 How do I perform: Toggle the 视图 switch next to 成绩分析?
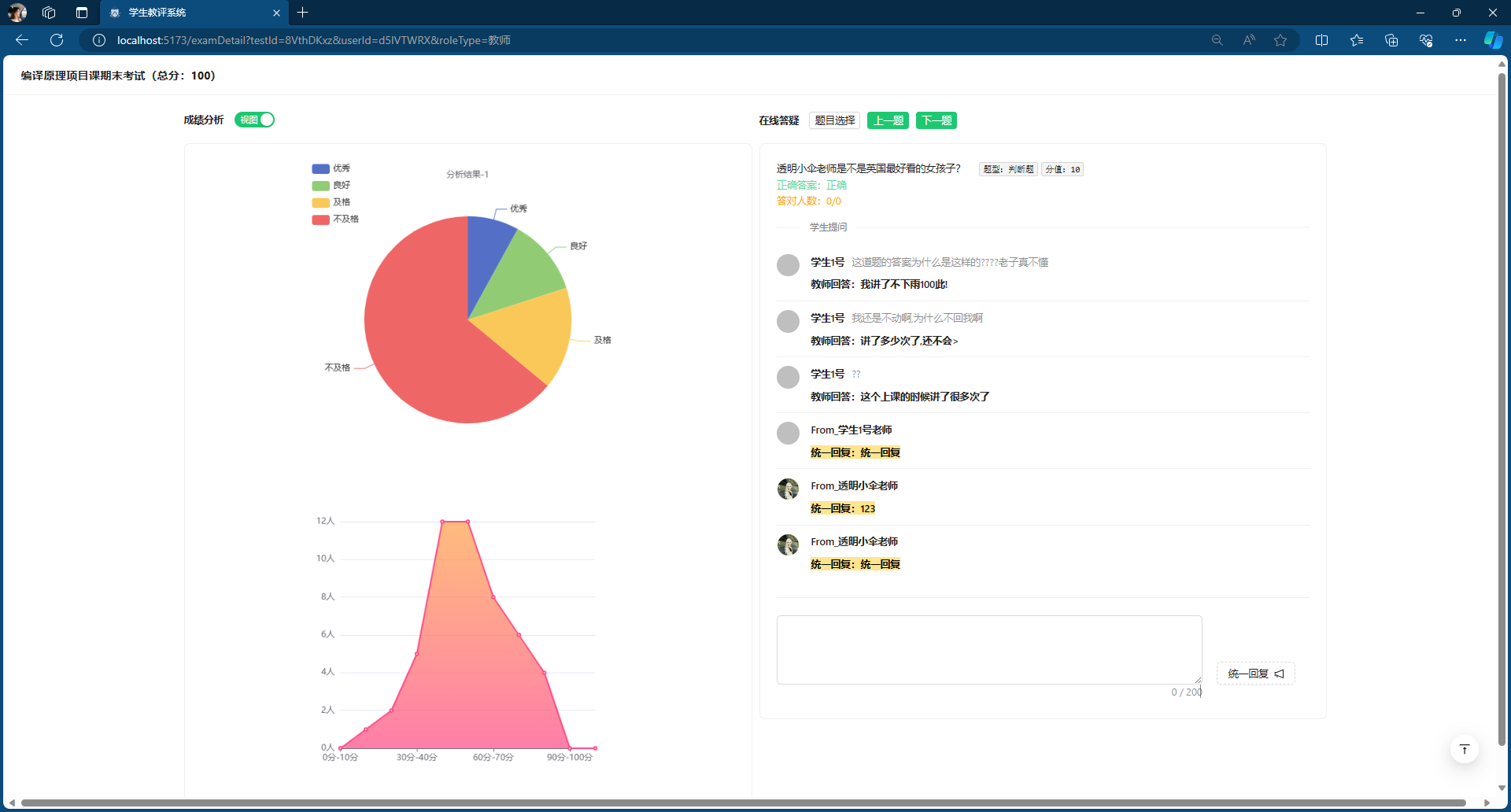[254, 120]
